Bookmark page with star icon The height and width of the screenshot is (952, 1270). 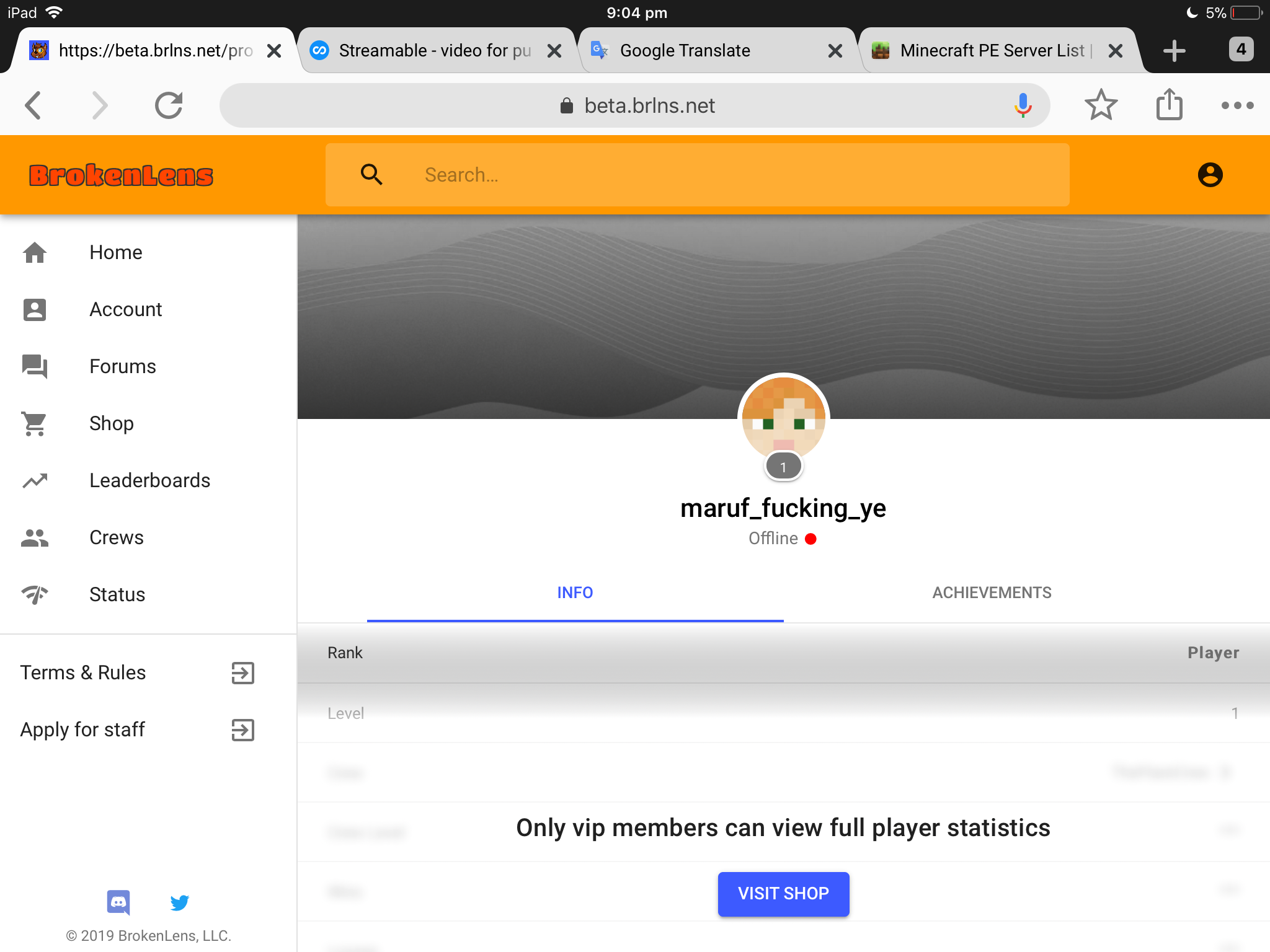[x=1101, y=105]
